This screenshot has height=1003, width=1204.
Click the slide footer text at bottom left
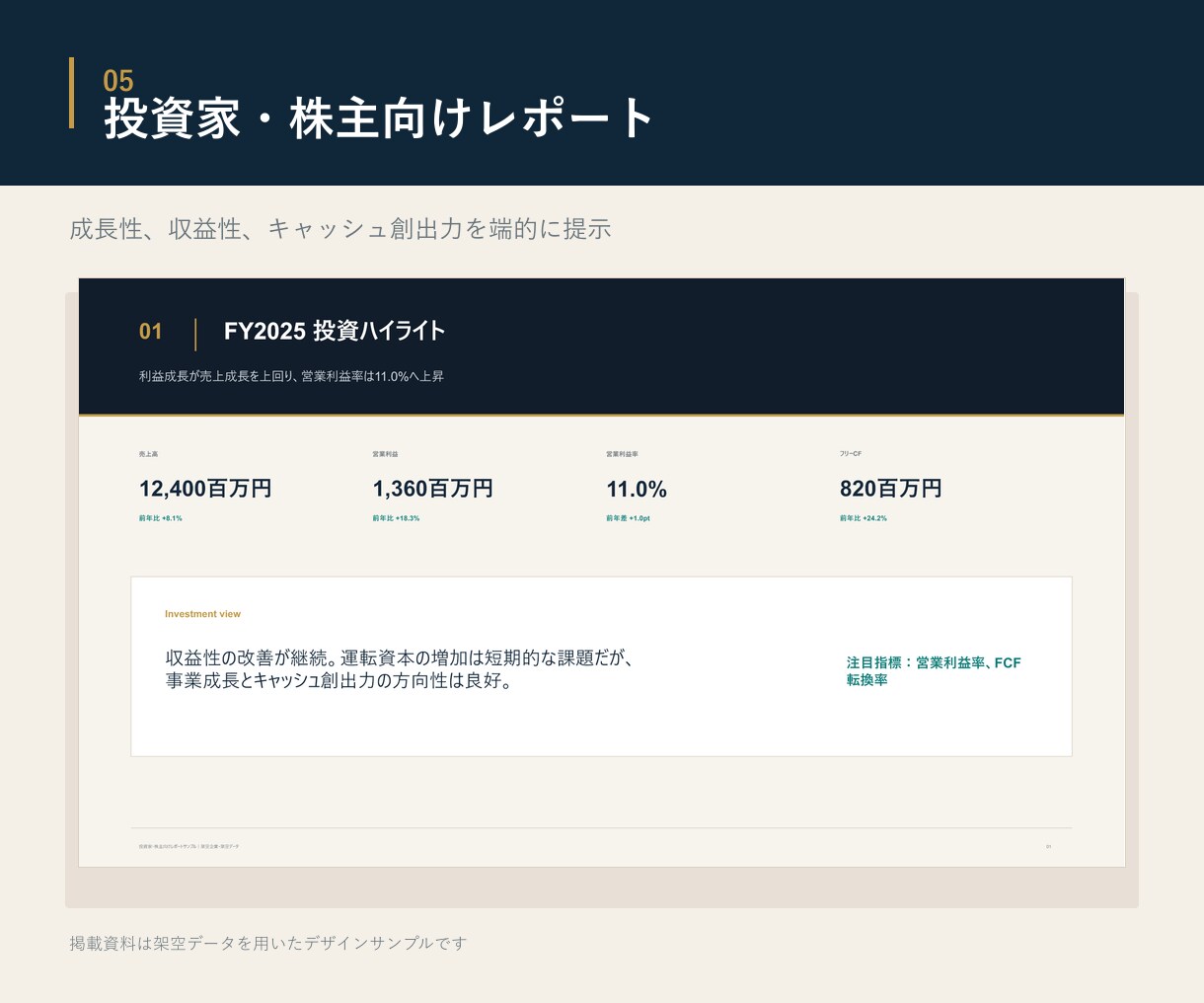[188, 846]
